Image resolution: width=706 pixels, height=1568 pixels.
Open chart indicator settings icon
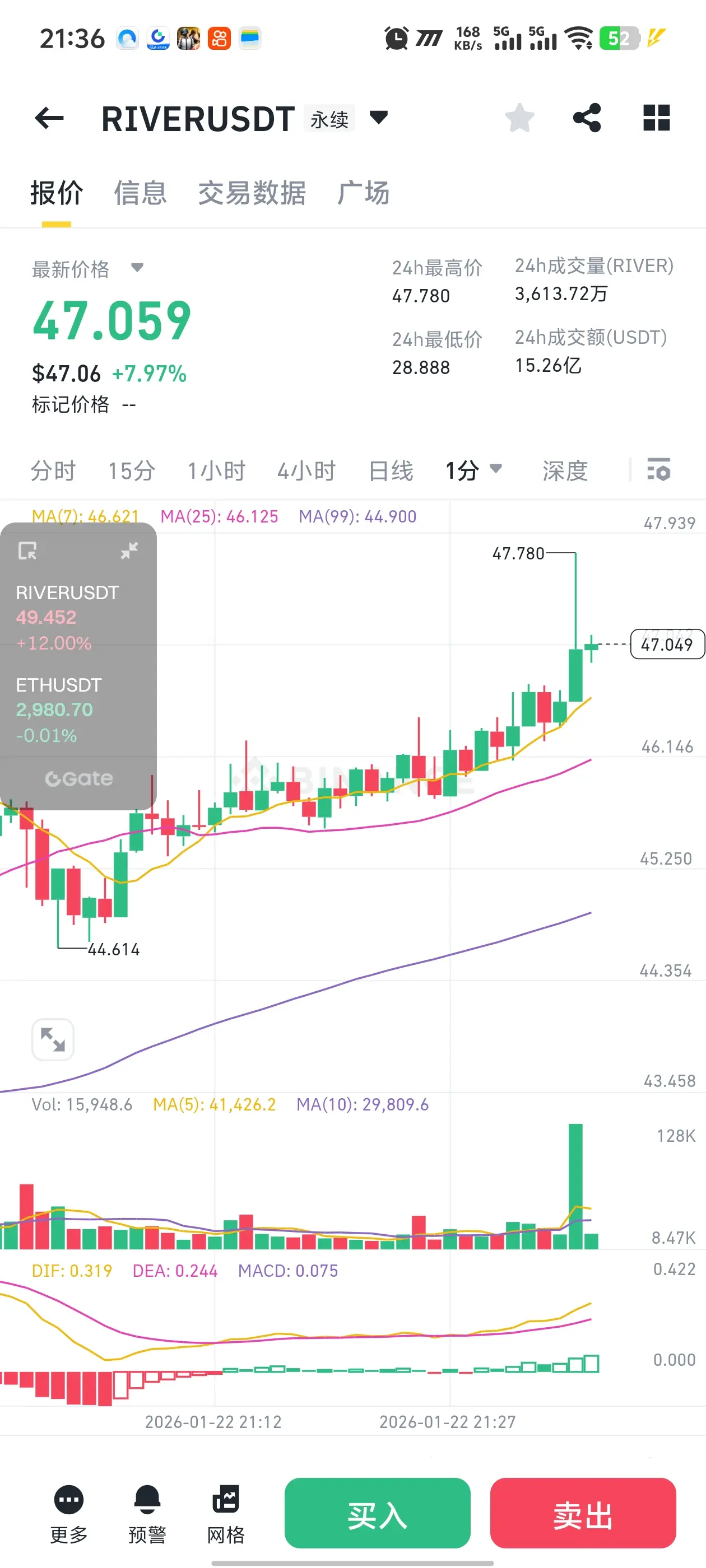658,470
